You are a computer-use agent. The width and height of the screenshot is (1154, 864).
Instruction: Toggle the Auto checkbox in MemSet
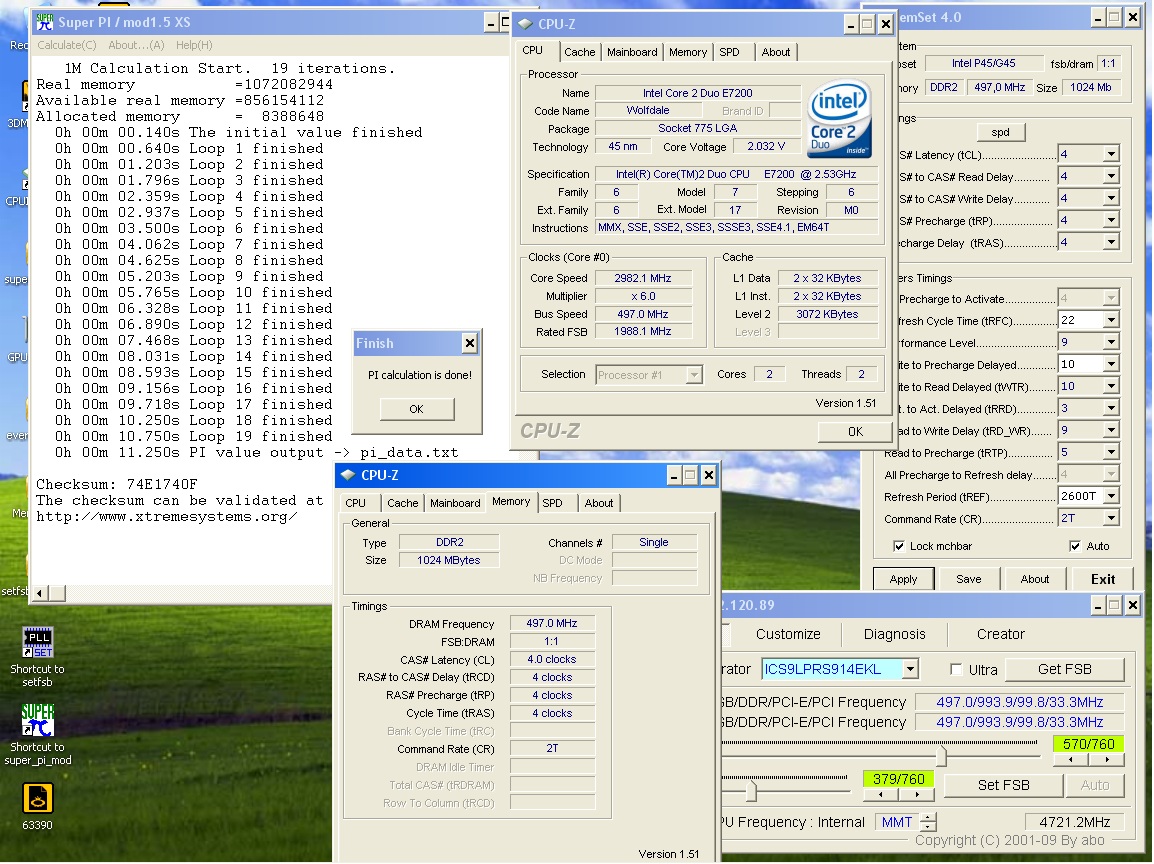point(1075,546)
